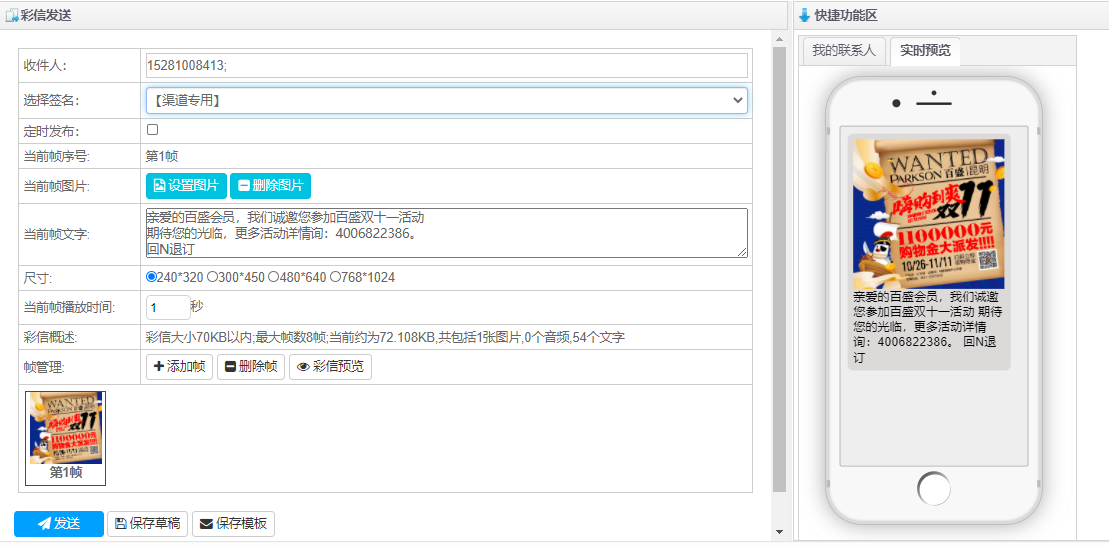Viewport: 1109px width, 545px height.
Task: Switch to the 实时预览 tab
Action: tap(925, 51)
